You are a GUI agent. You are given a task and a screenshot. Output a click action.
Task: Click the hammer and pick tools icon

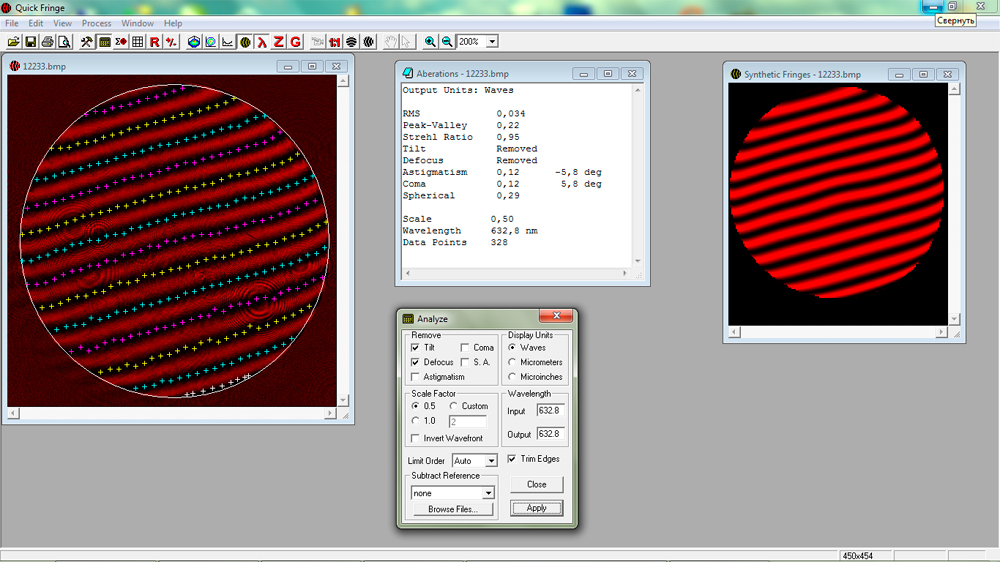(87, 42)
